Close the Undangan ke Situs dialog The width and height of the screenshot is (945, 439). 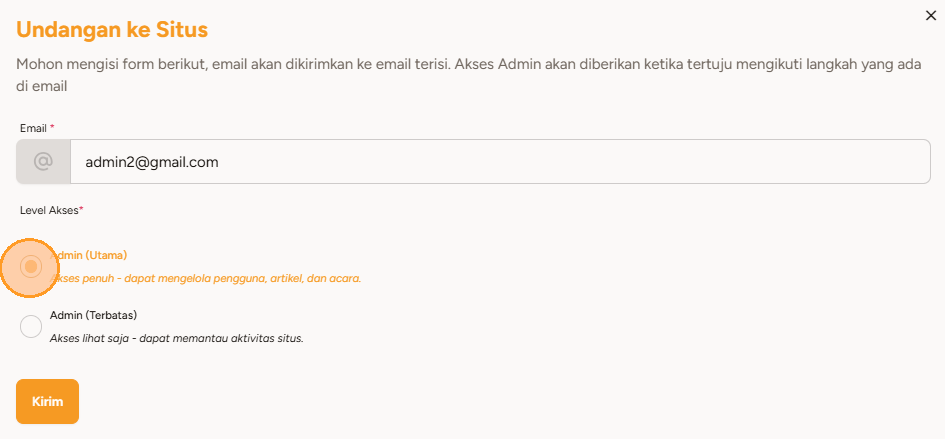tap(932, 15)
